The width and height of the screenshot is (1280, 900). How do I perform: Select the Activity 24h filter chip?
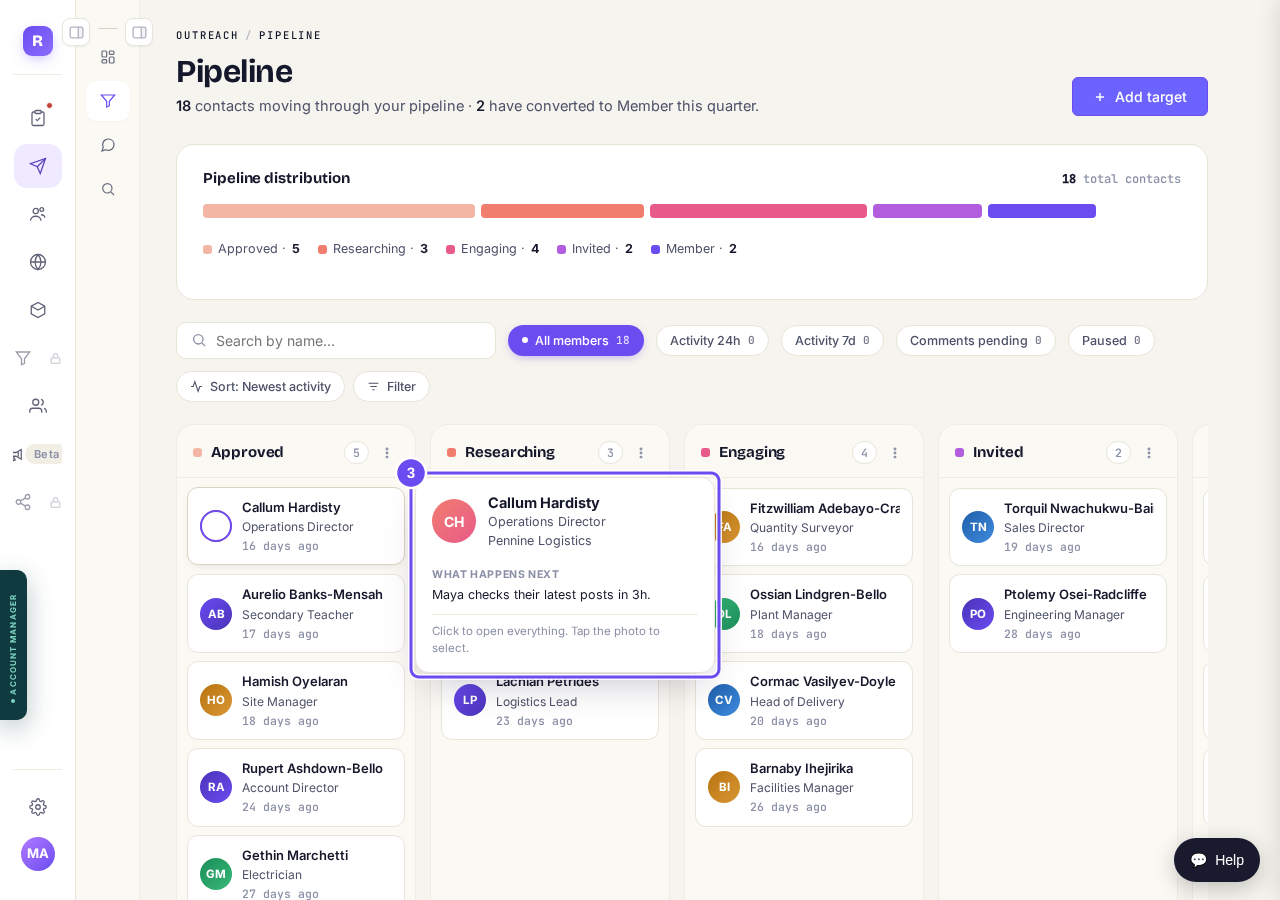[x=712, y=340]
